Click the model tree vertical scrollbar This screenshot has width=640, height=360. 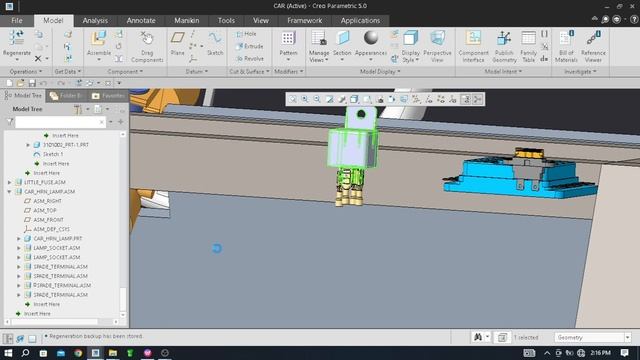click(x=123, y=224)
